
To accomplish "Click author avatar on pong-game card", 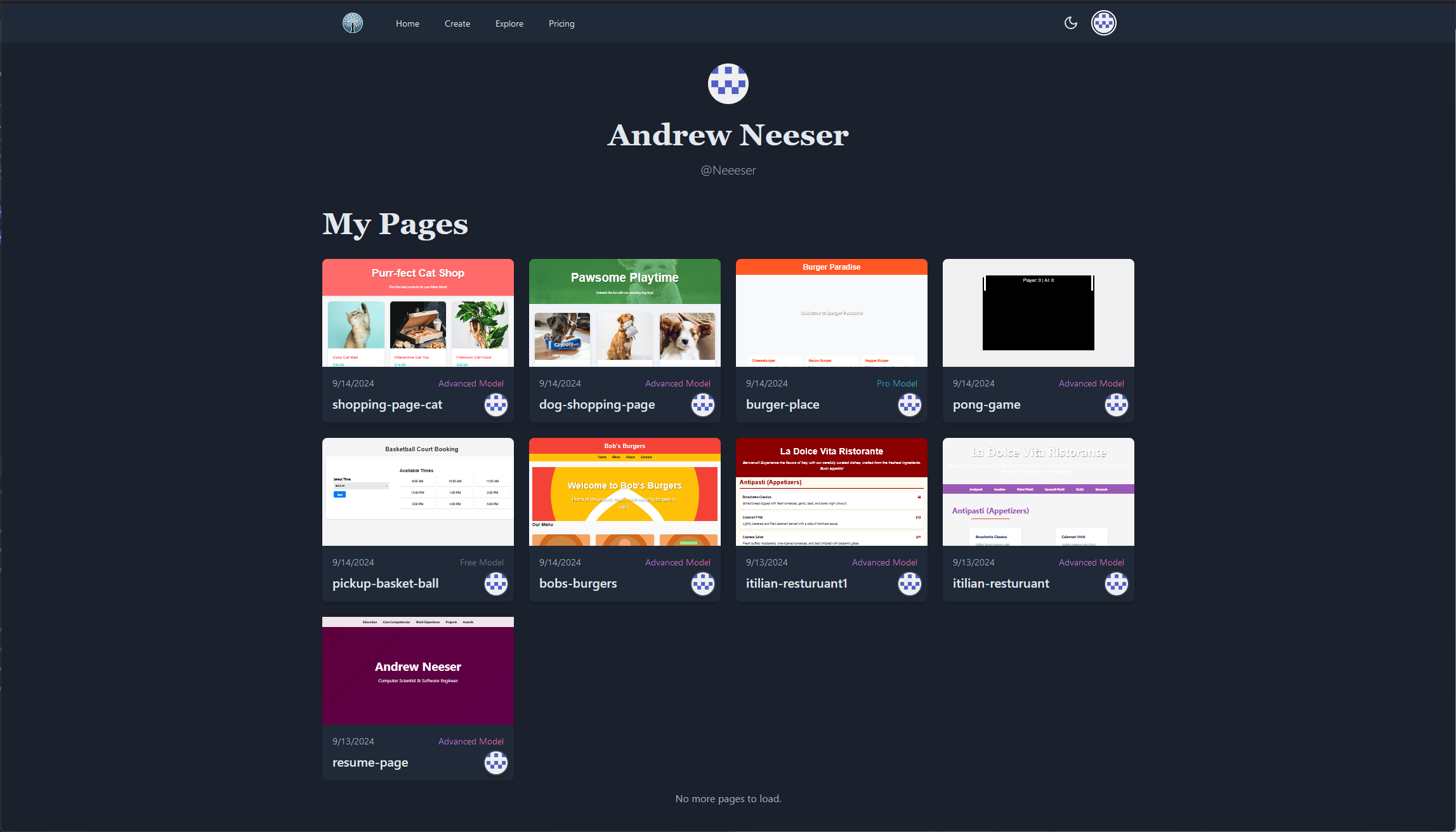I will click(x=1116, y=404).
